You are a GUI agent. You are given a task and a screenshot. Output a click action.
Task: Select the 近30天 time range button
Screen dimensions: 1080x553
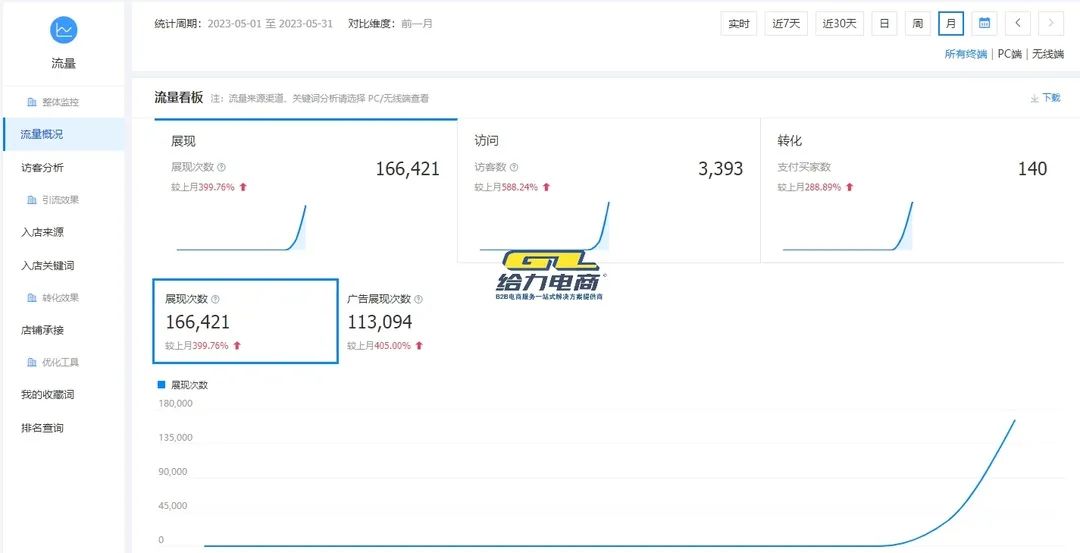pyautogui.click(x=840, y=23)
